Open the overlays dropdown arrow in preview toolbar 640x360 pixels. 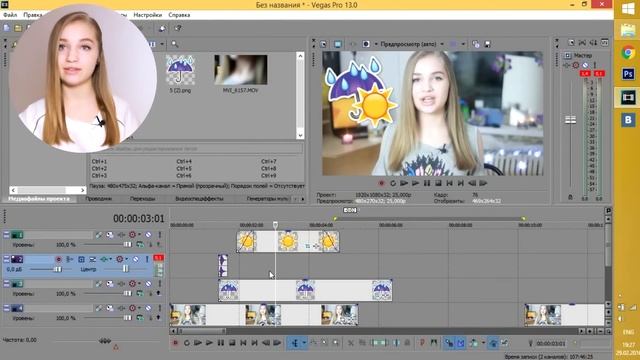pos(463,44)
